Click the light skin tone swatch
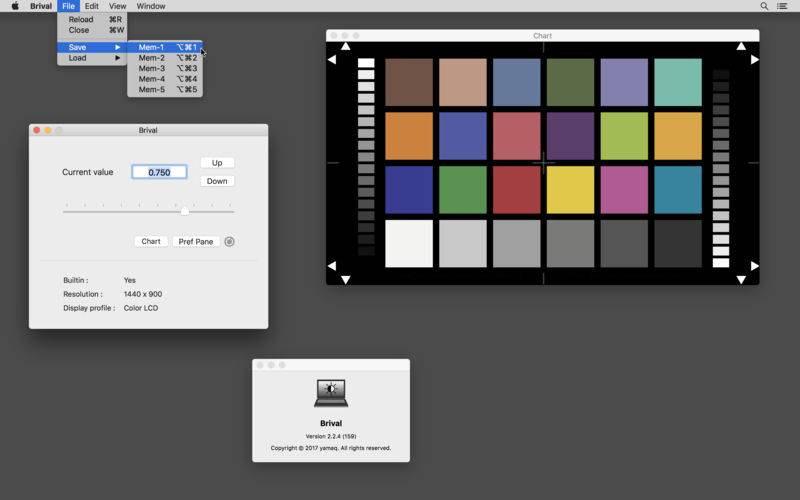 click(x=463, y=82)
